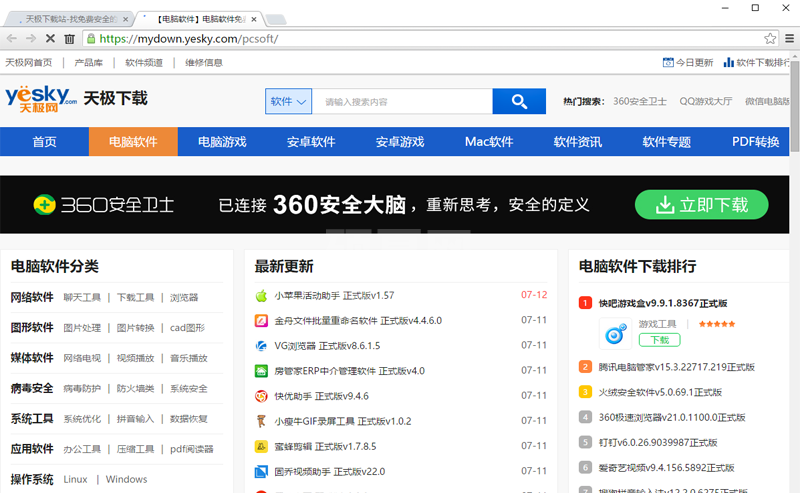Switch to the 天极下载站 browser tab
Image resolution: width=800 pixels, height=493 pixels.
[69, 19]
